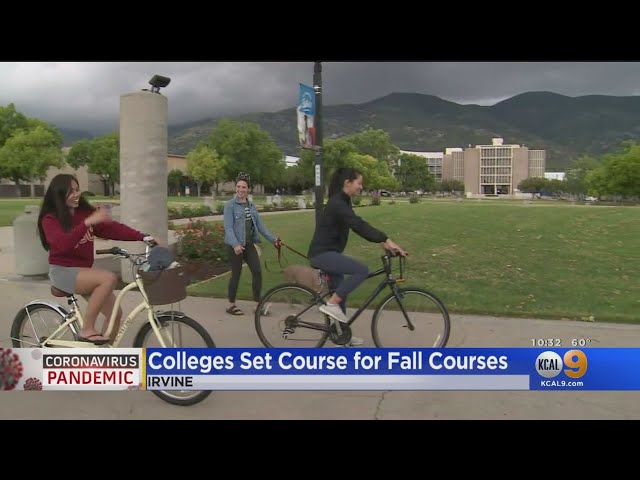
Task: Click the woman in the denim jacket
Action: (x=245, y=244)
